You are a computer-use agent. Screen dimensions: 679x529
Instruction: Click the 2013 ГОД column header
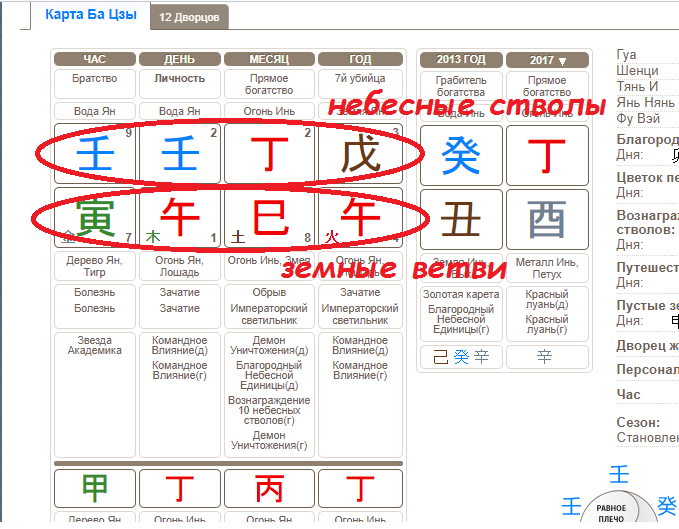click(461, 60)
